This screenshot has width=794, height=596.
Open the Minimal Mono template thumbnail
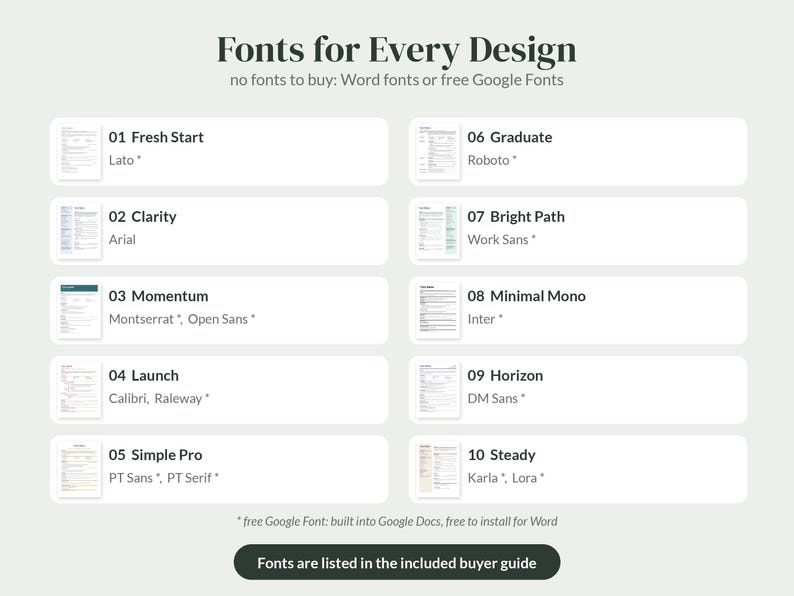[x=438, y=310]
